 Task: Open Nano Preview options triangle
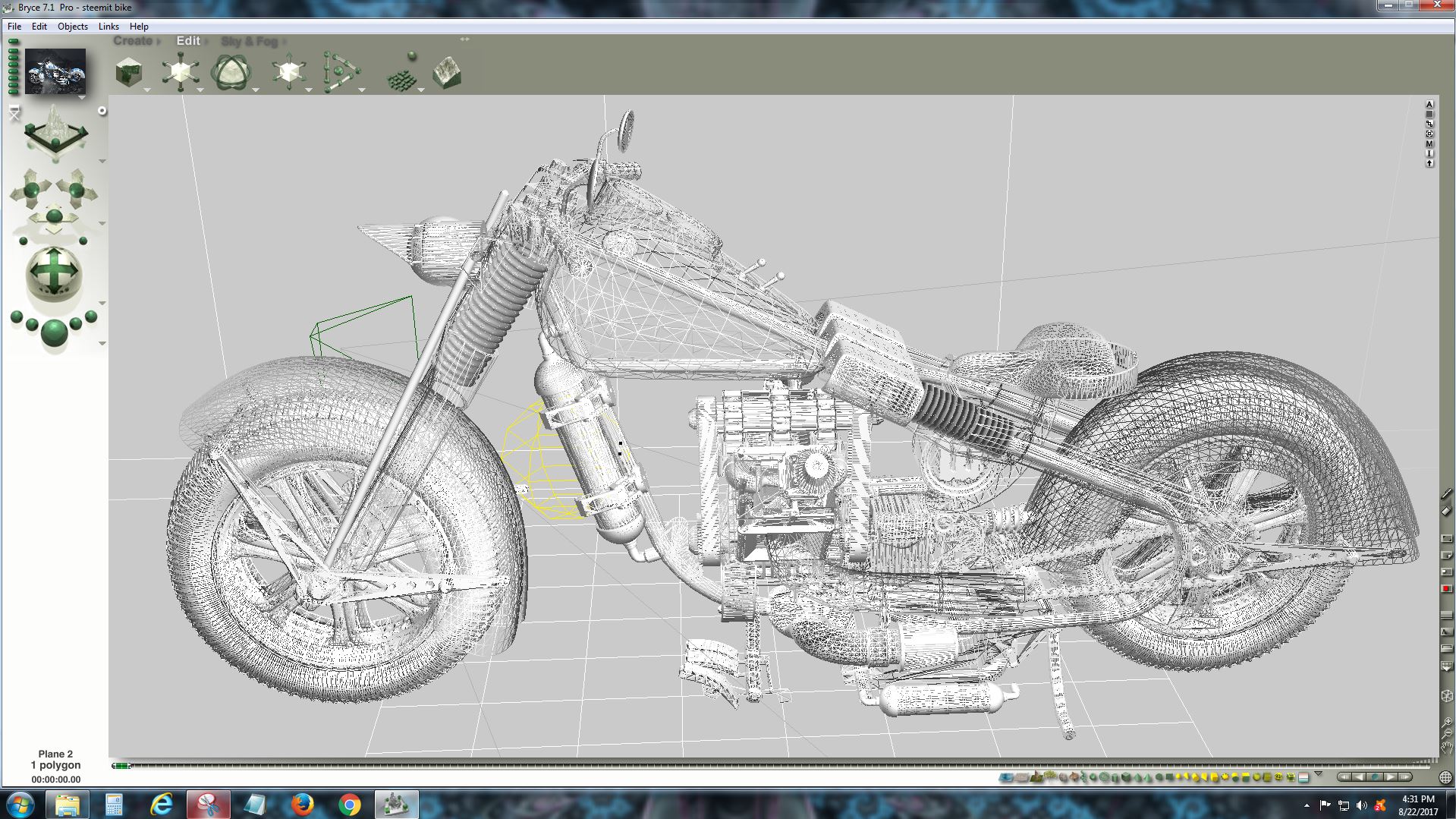point(82,98)
